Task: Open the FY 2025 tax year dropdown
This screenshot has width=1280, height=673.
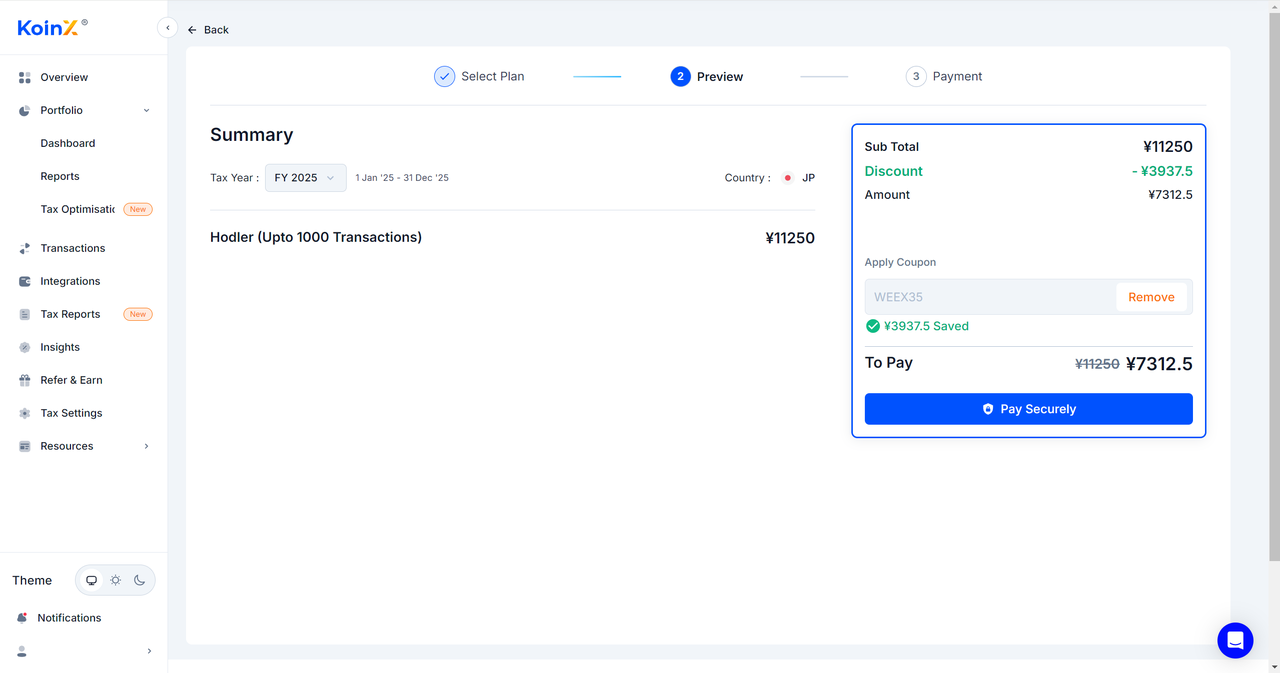Action: [305, 178]
